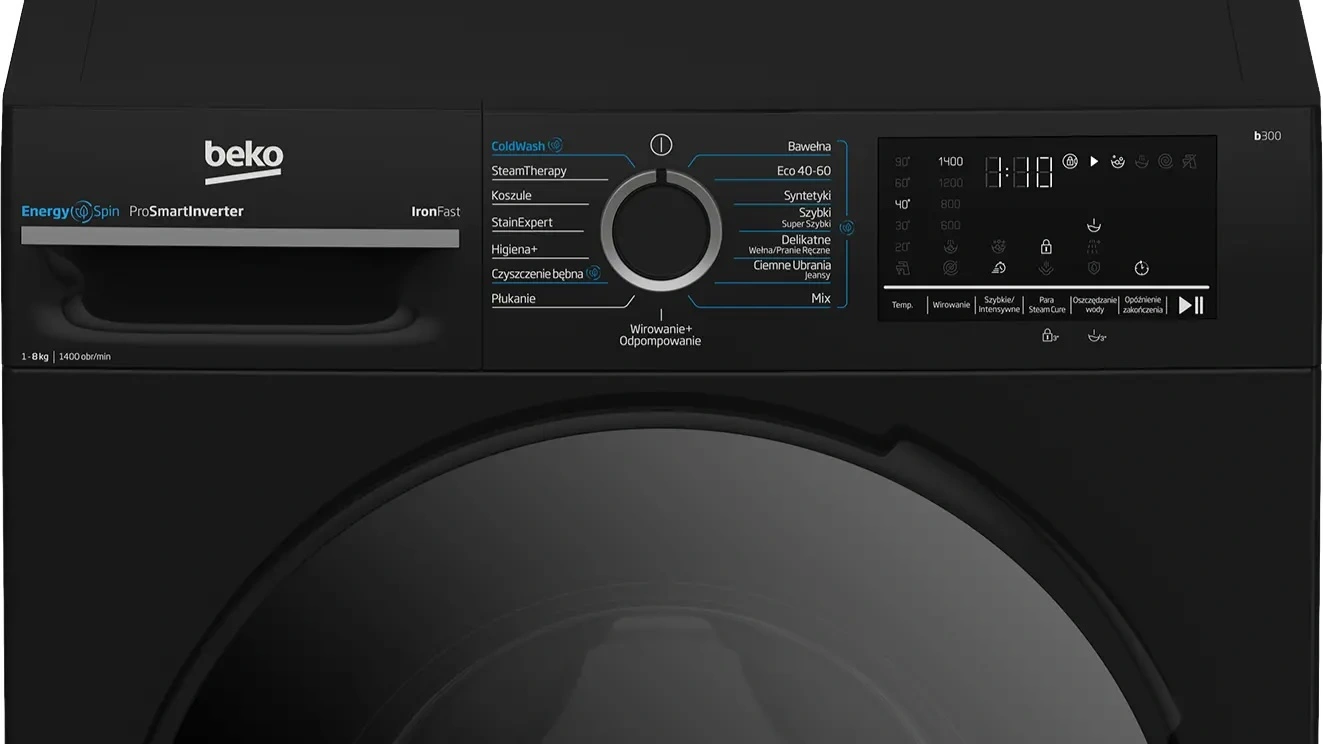This screenshot has width=1323, height=744.
Task: Click the beko logo
Action: 244,162
